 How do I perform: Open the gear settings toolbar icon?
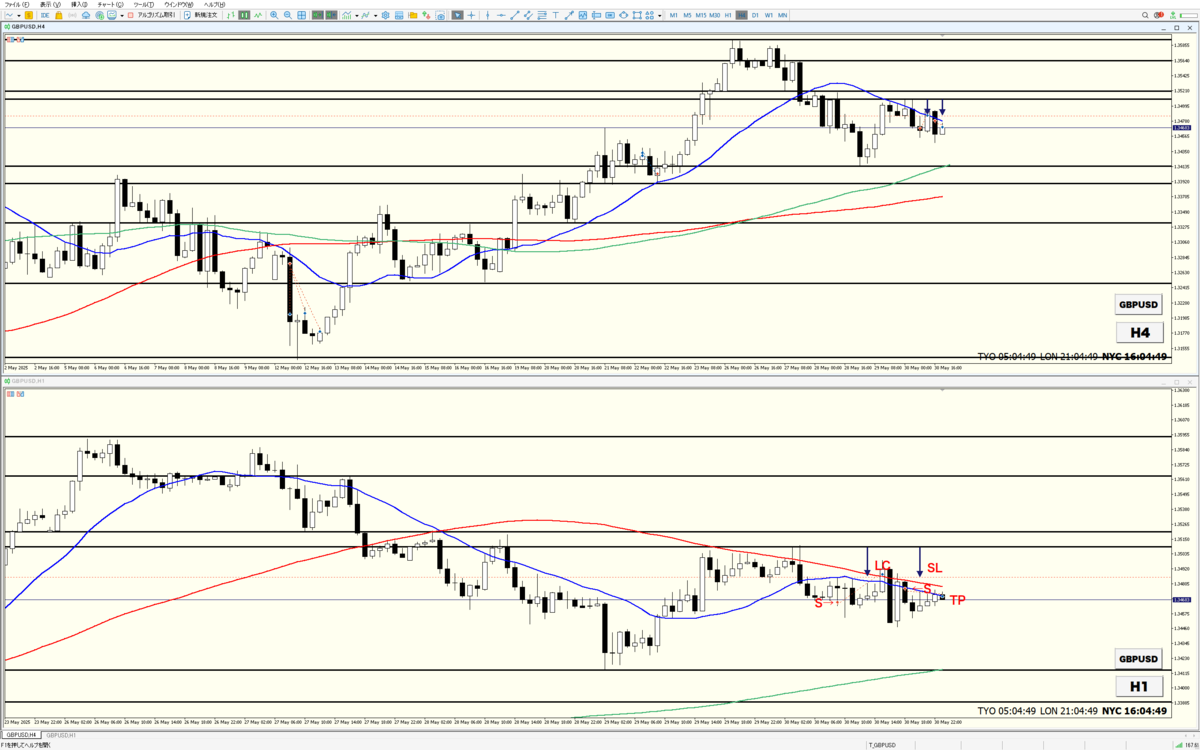pyautogui.click(x=386, y=15)
